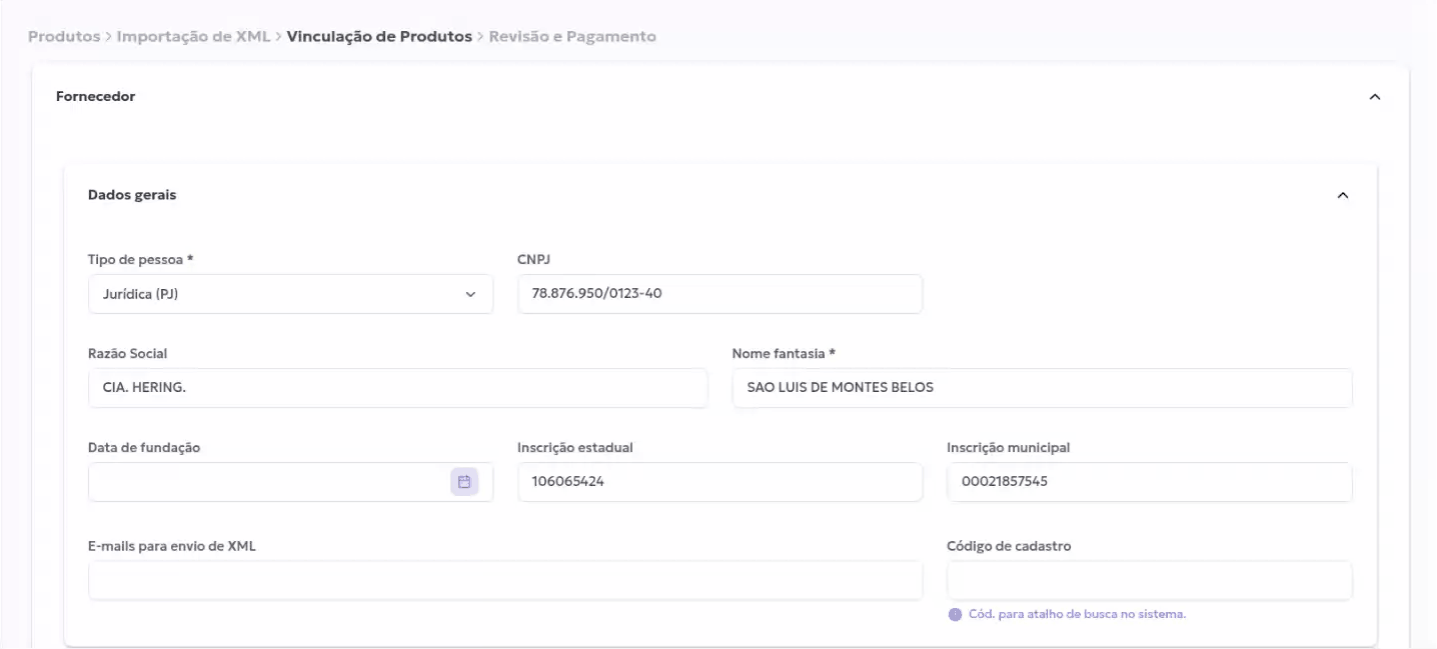
Task: Click the Inscrição municipal input box
Action: [x=1148, y=482]
